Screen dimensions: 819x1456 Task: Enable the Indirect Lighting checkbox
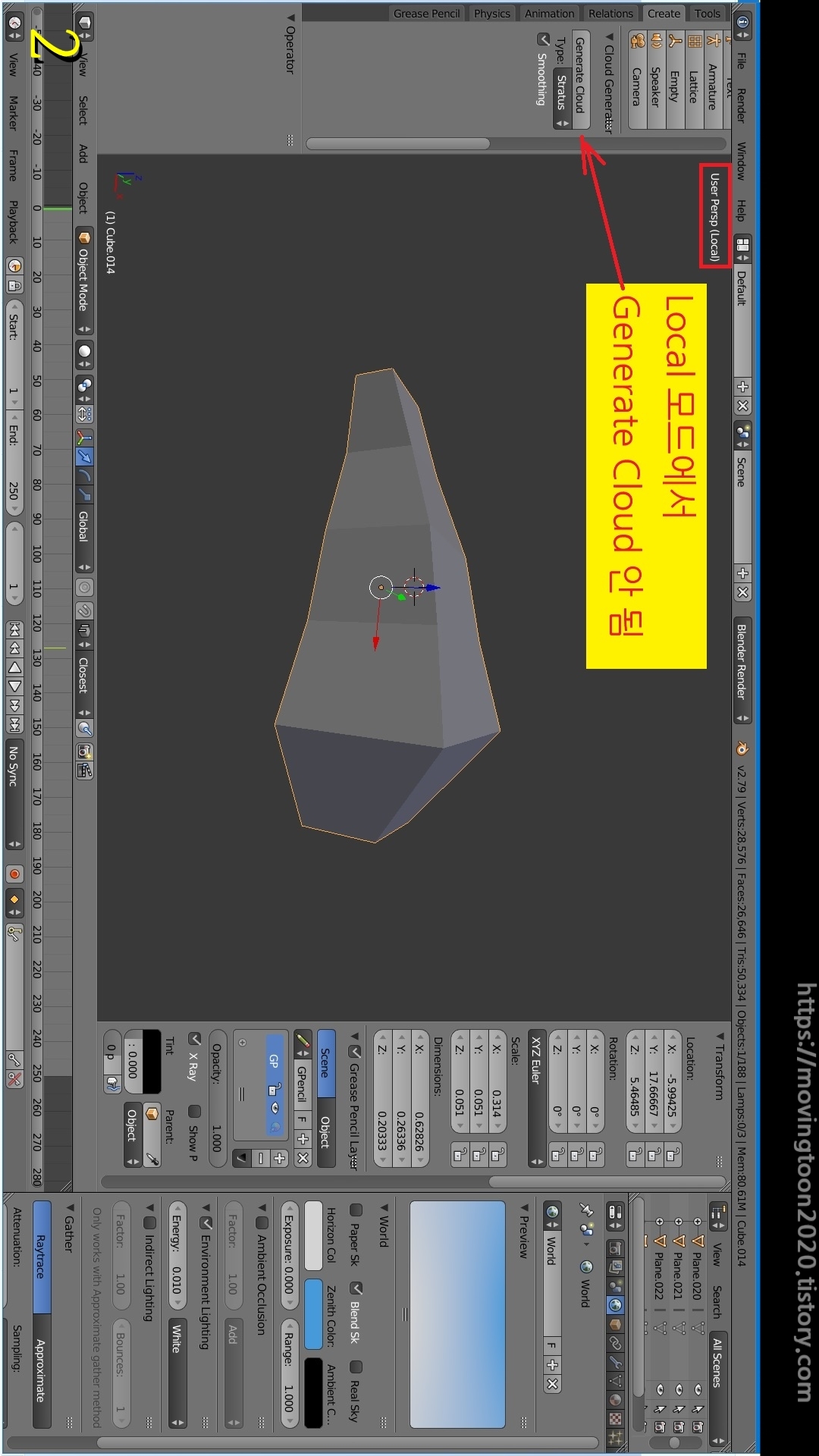pos(150,1222)
